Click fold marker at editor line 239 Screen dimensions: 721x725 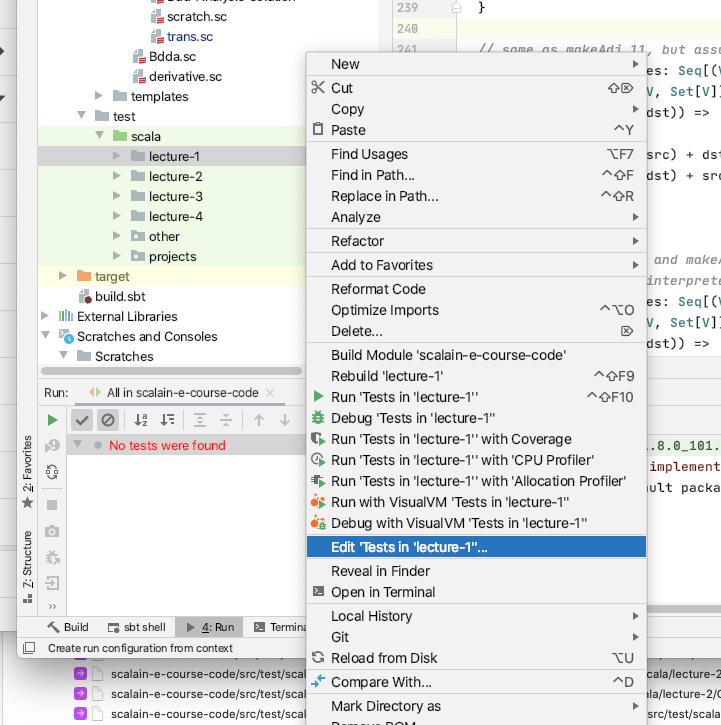pos(456,8)
